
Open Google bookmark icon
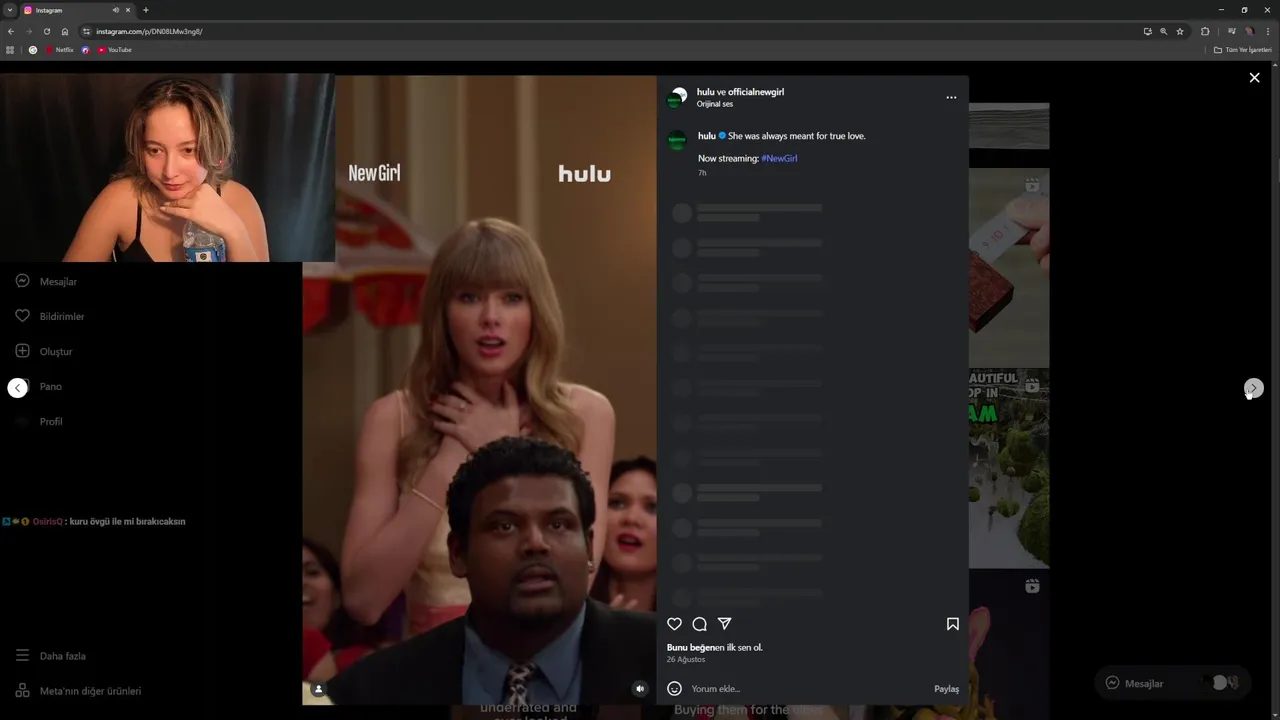[33, 50]
